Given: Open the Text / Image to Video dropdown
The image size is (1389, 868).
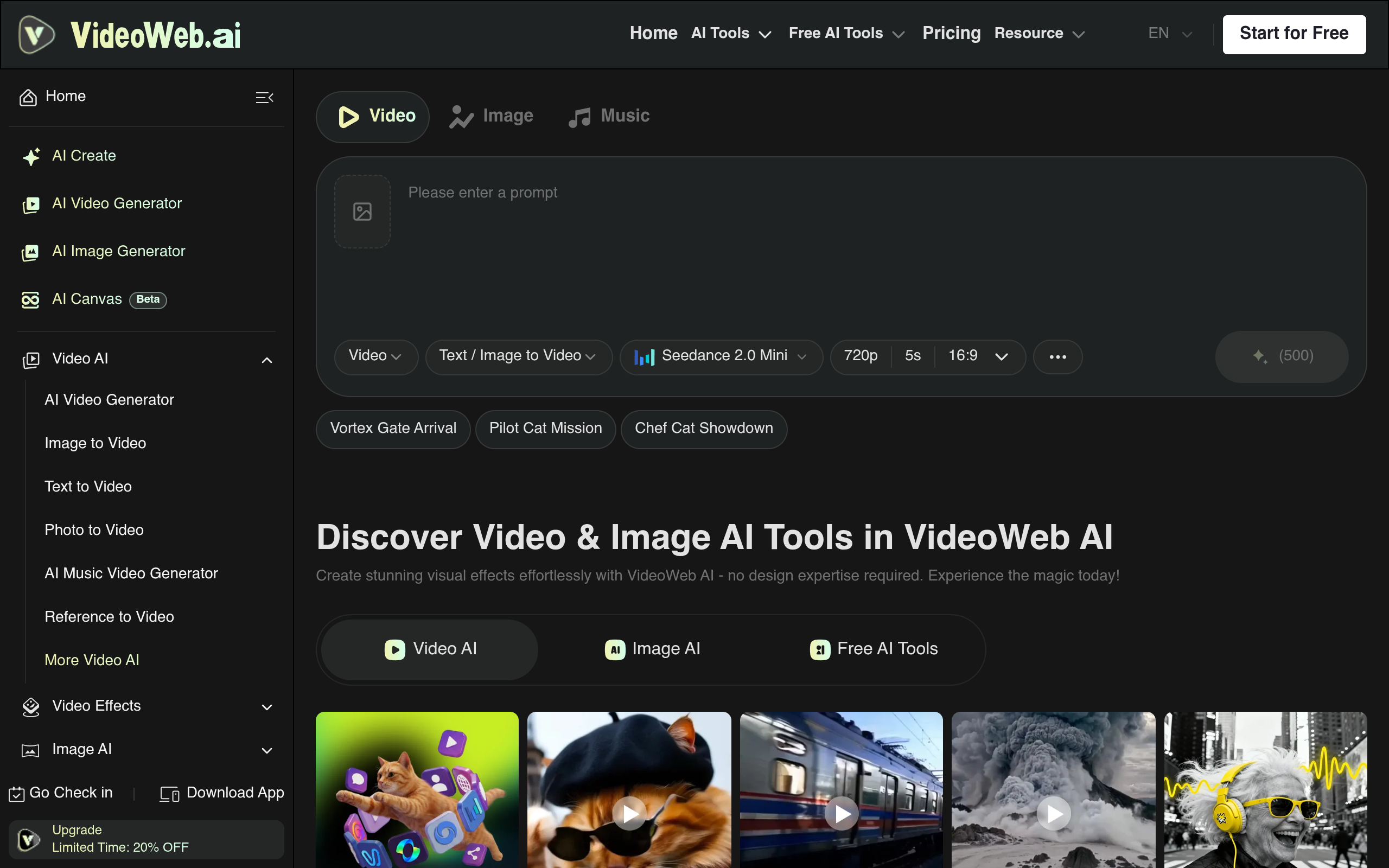Looking at the screenshot, I should (x=518, y=356).
